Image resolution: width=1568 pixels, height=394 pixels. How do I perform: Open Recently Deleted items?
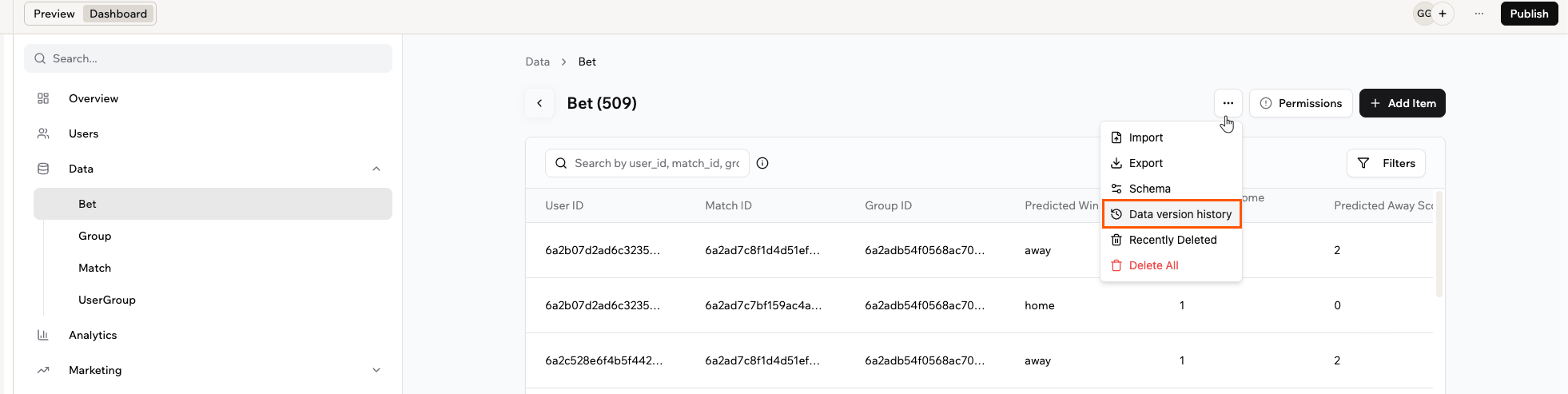tap(1171, 240)
